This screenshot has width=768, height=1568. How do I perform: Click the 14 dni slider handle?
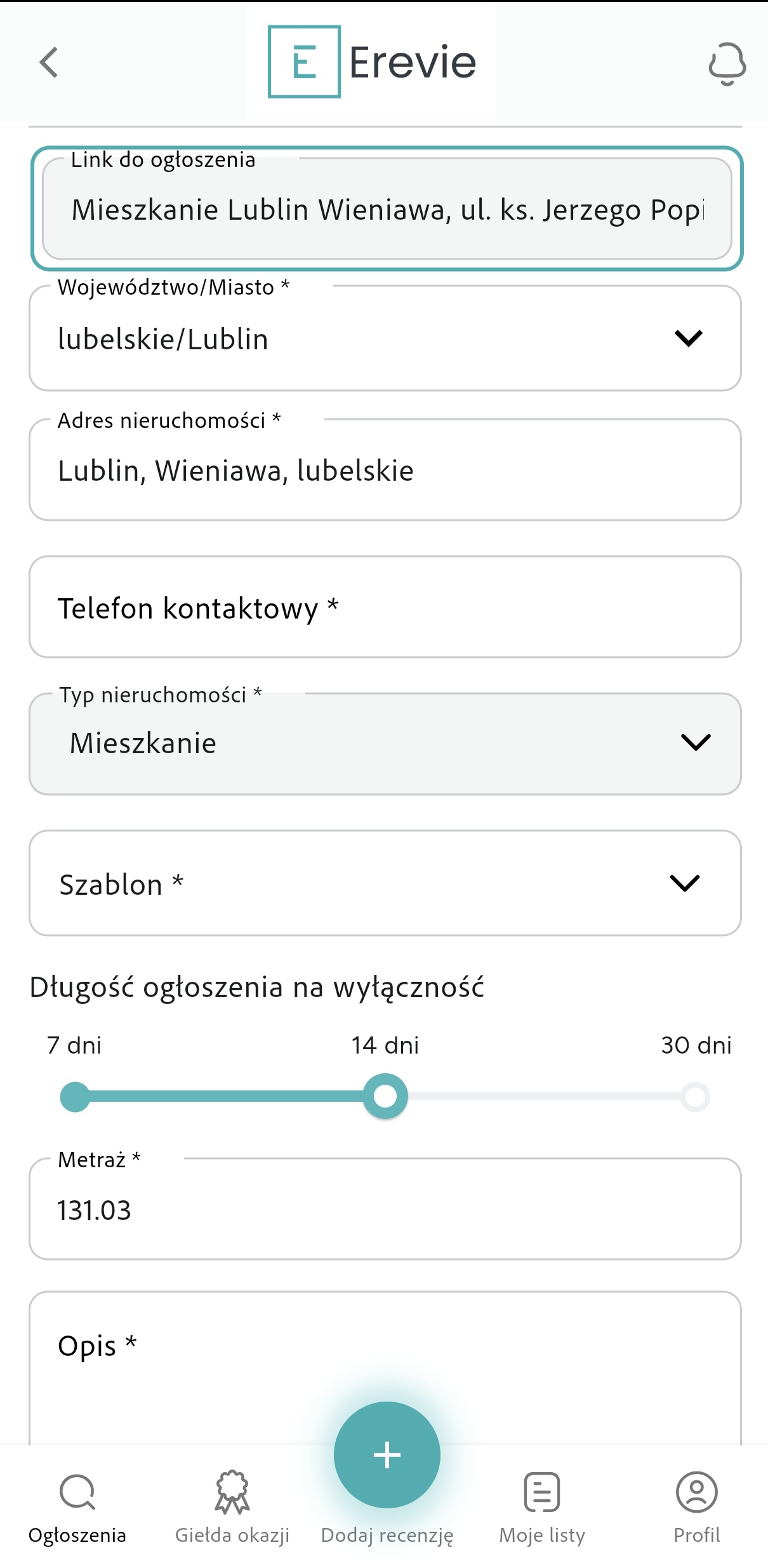point(385,1096)
